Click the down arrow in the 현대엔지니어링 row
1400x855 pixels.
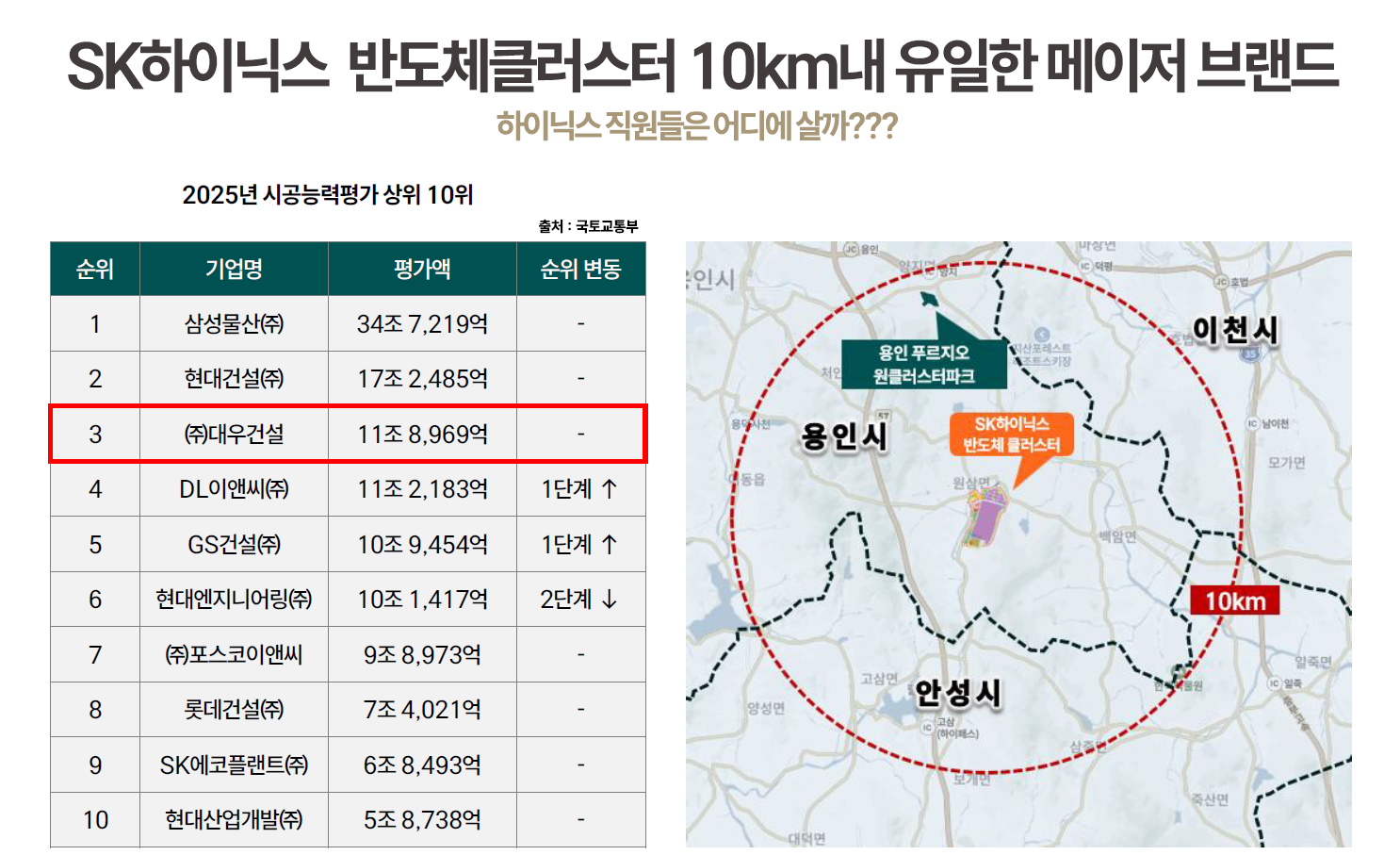coord(610,600)
